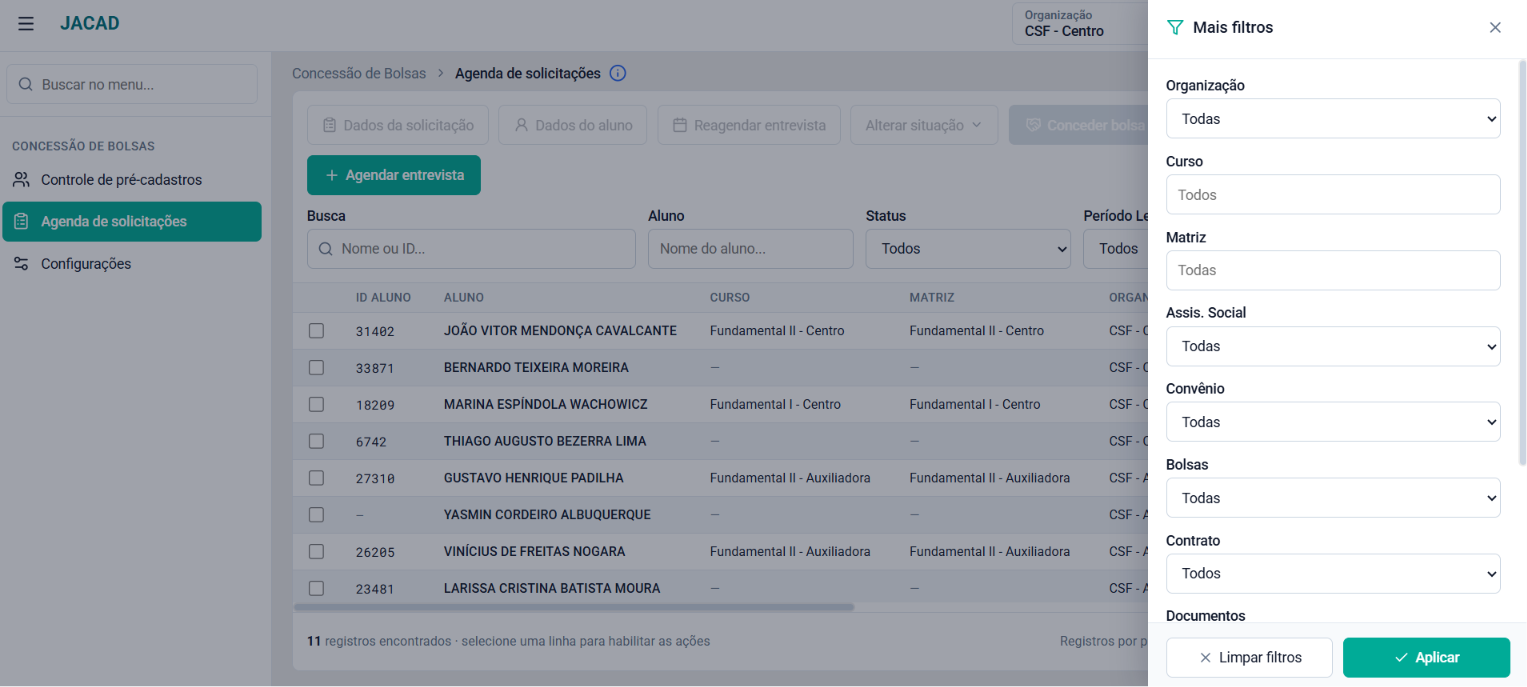The height and width of the screenshot is (687, 1527).
Task: Open the hamburger menu icon
Action: [x=26, y=24]
